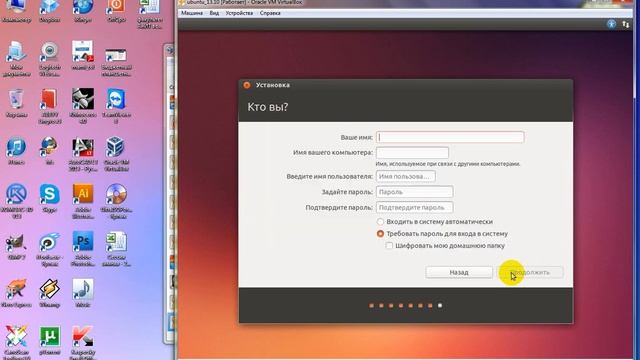Launch the Winamp desktop shortcut

[x=49, y=293]
